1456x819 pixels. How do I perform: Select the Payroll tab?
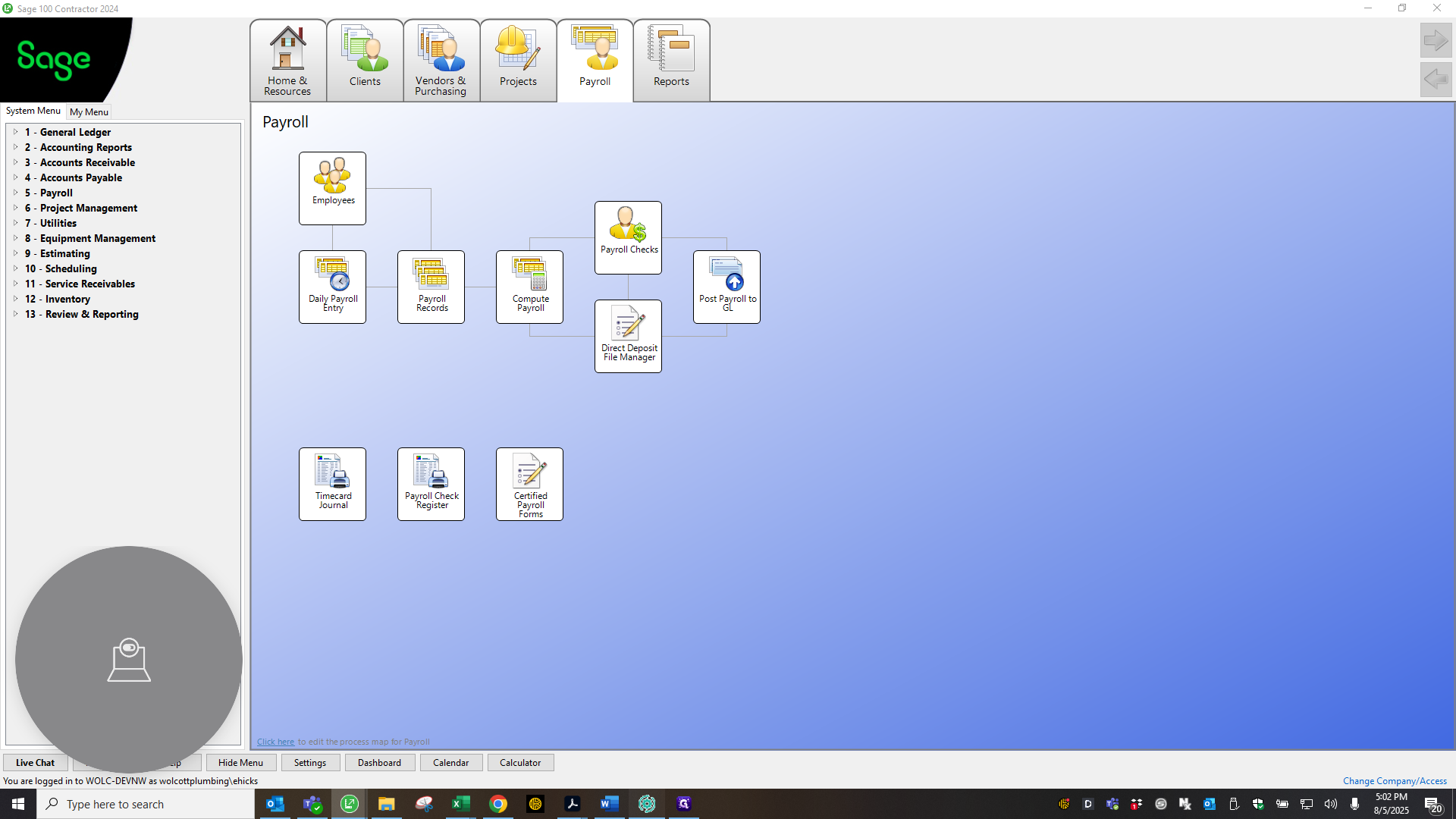click(595, 61)
